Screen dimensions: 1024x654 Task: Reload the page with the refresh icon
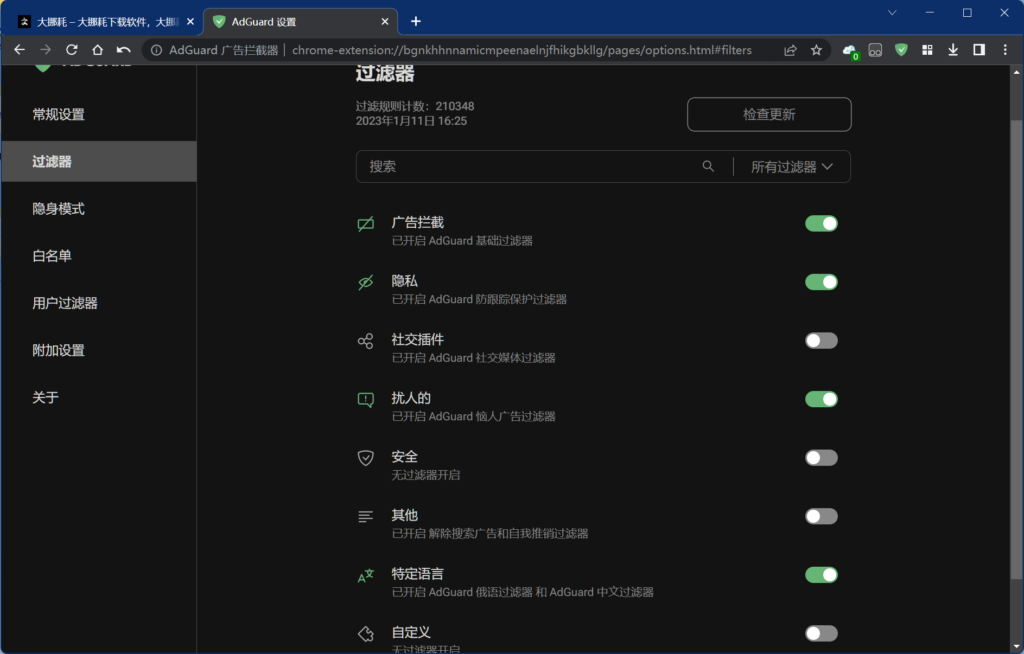point(71,50)
